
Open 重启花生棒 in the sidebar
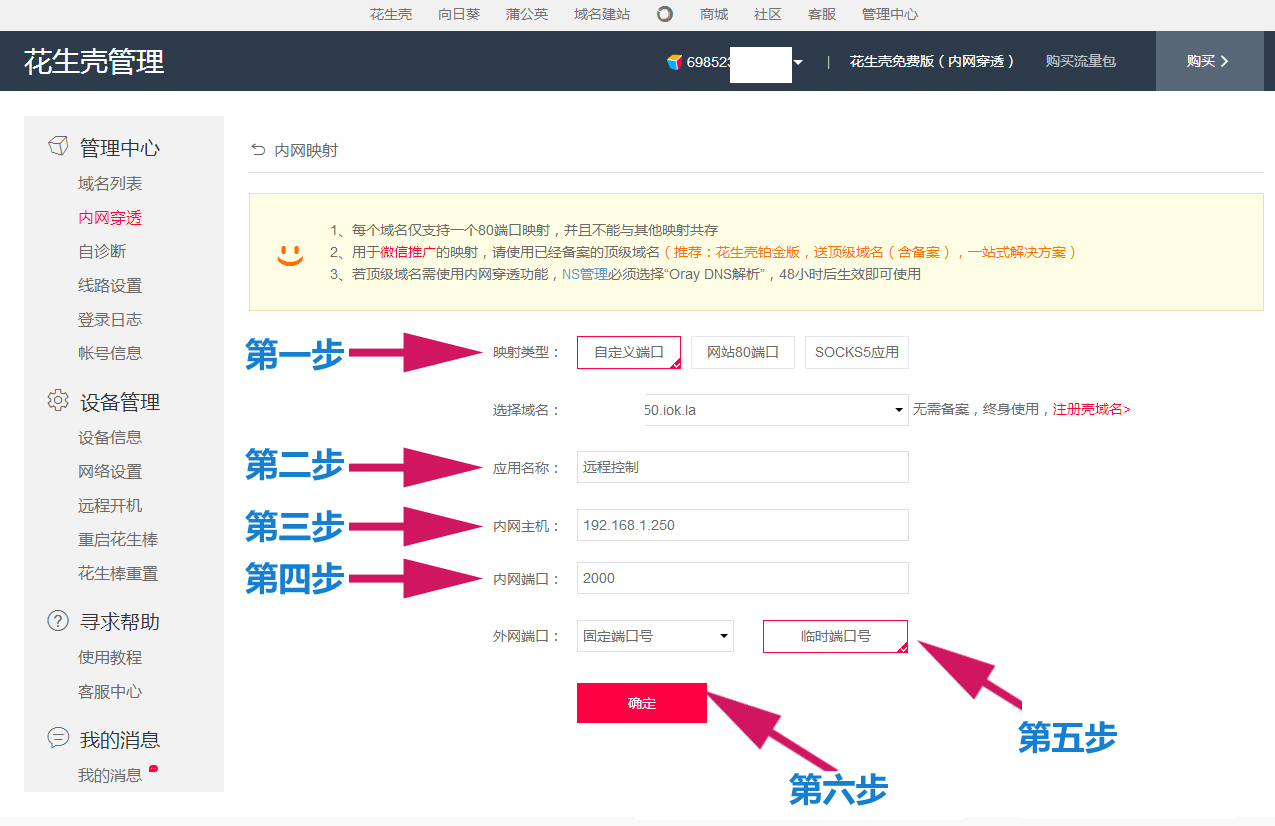click(x=118, y=540)
